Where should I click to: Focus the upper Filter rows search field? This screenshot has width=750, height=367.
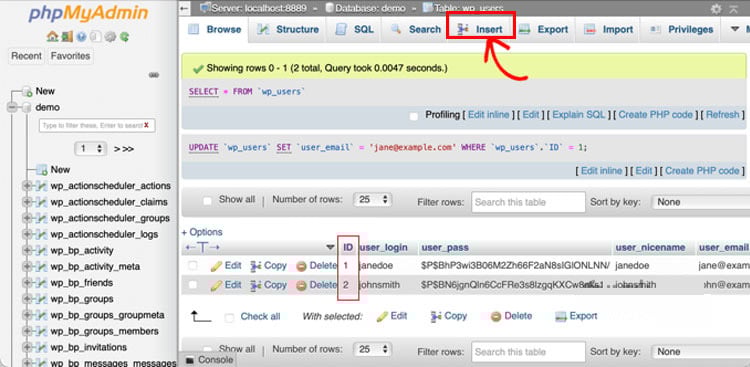tap(528, 202)
